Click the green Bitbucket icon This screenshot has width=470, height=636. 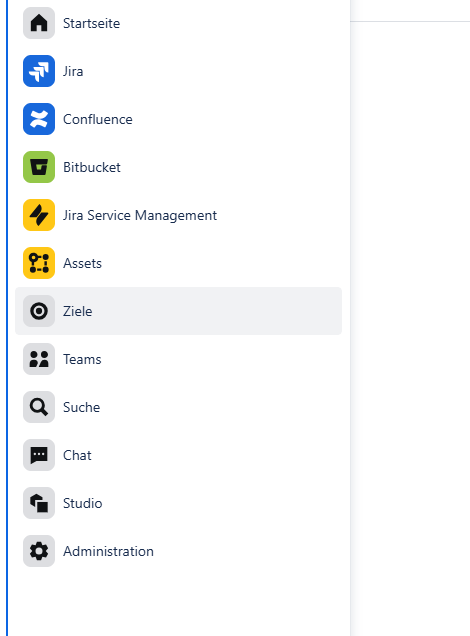(x=39, y=167)
